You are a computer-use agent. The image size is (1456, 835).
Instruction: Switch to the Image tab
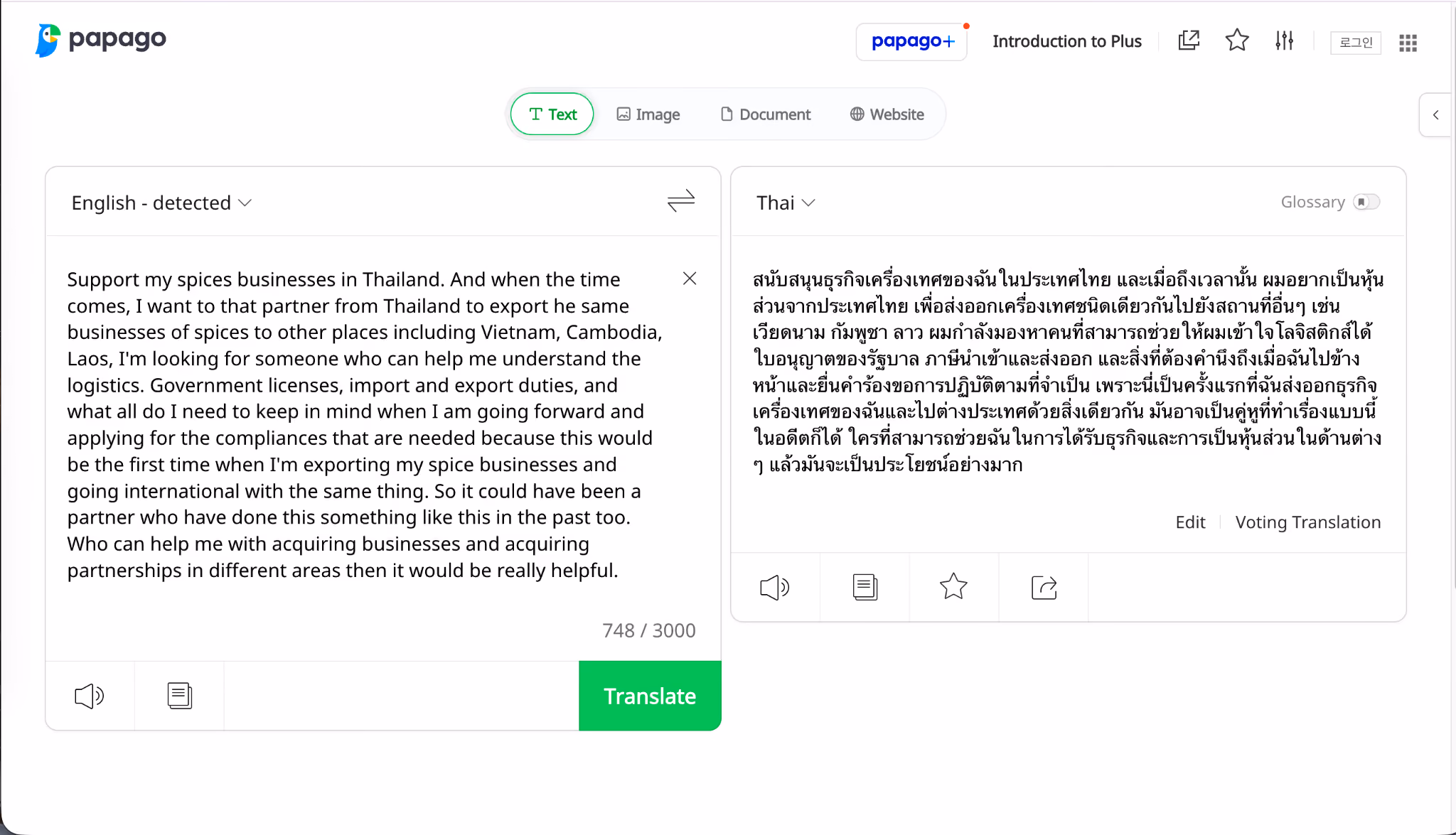tap(648, 114)
